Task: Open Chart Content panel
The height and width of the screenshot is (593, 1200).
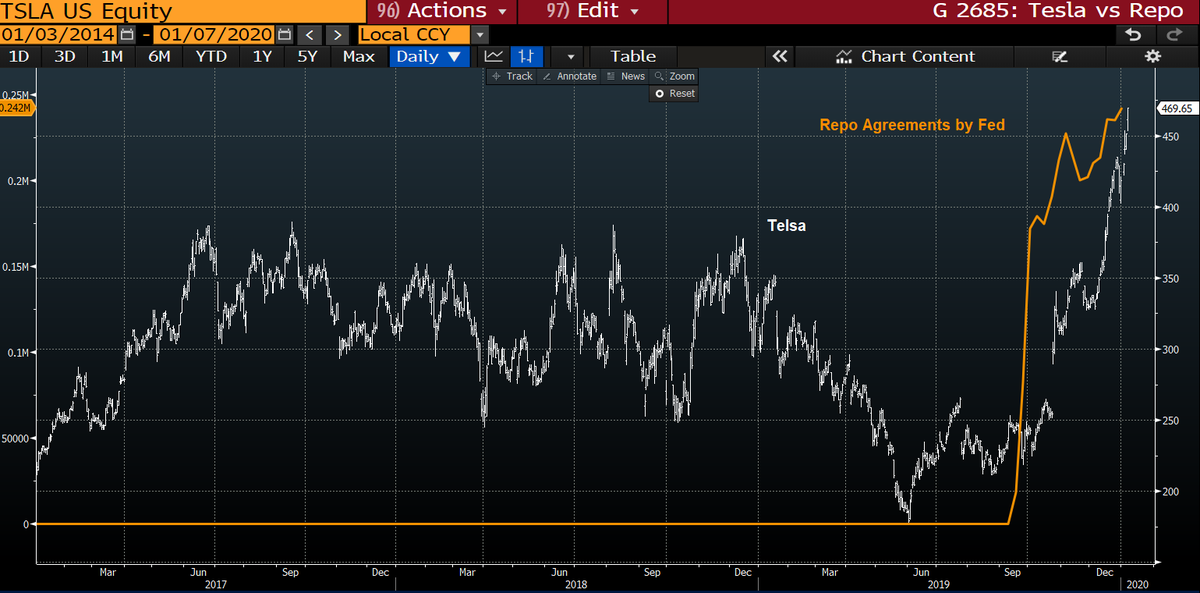Action: 905,57
